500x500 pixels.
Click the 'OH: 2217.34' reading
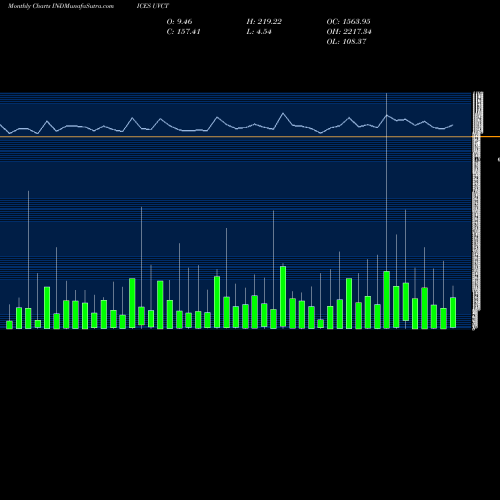(x=349, y=32)
